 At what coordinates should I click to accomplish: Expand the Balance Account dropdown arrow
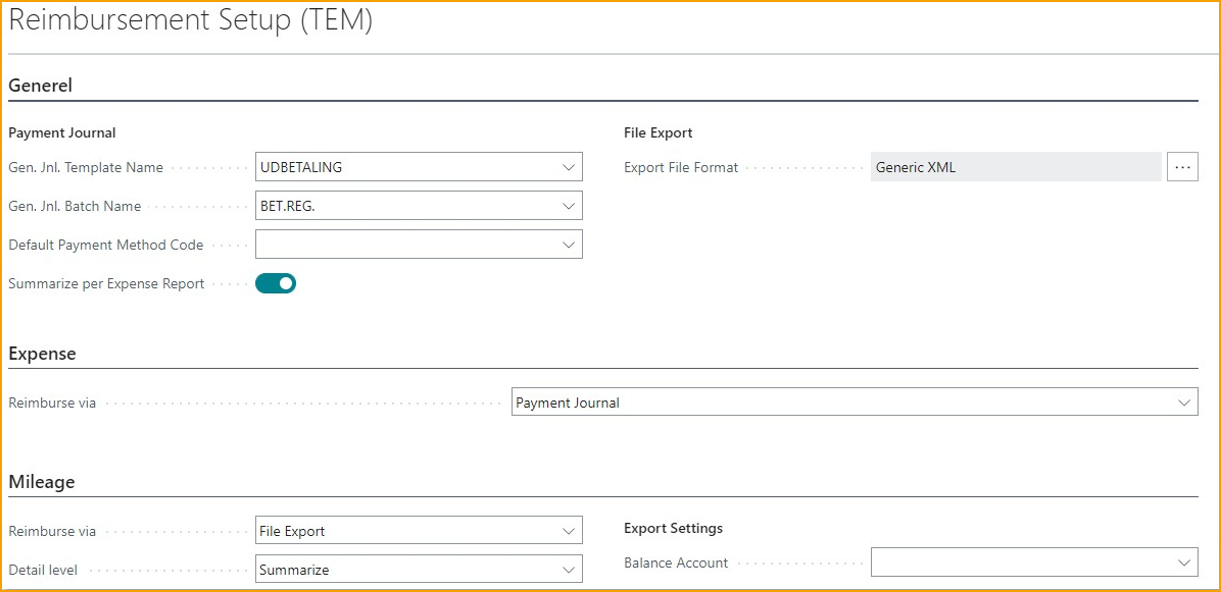pos(1184,563)
